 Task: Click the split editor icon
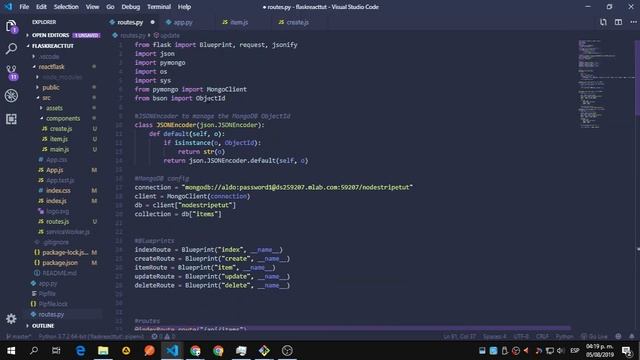tap(618, 22)
